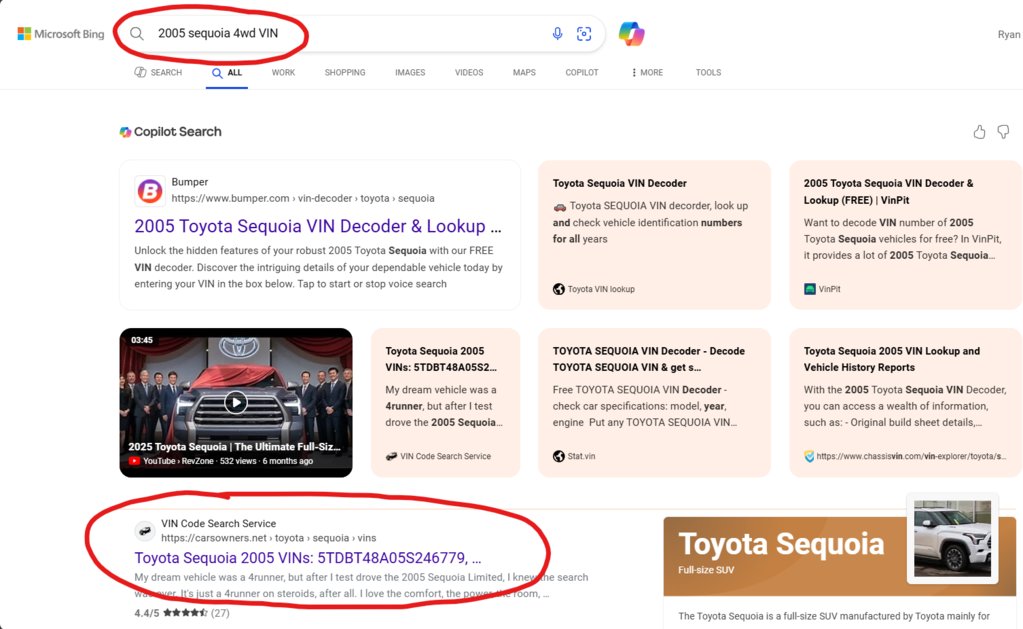Click the VIN Code Search Service site name

(219, 523)
